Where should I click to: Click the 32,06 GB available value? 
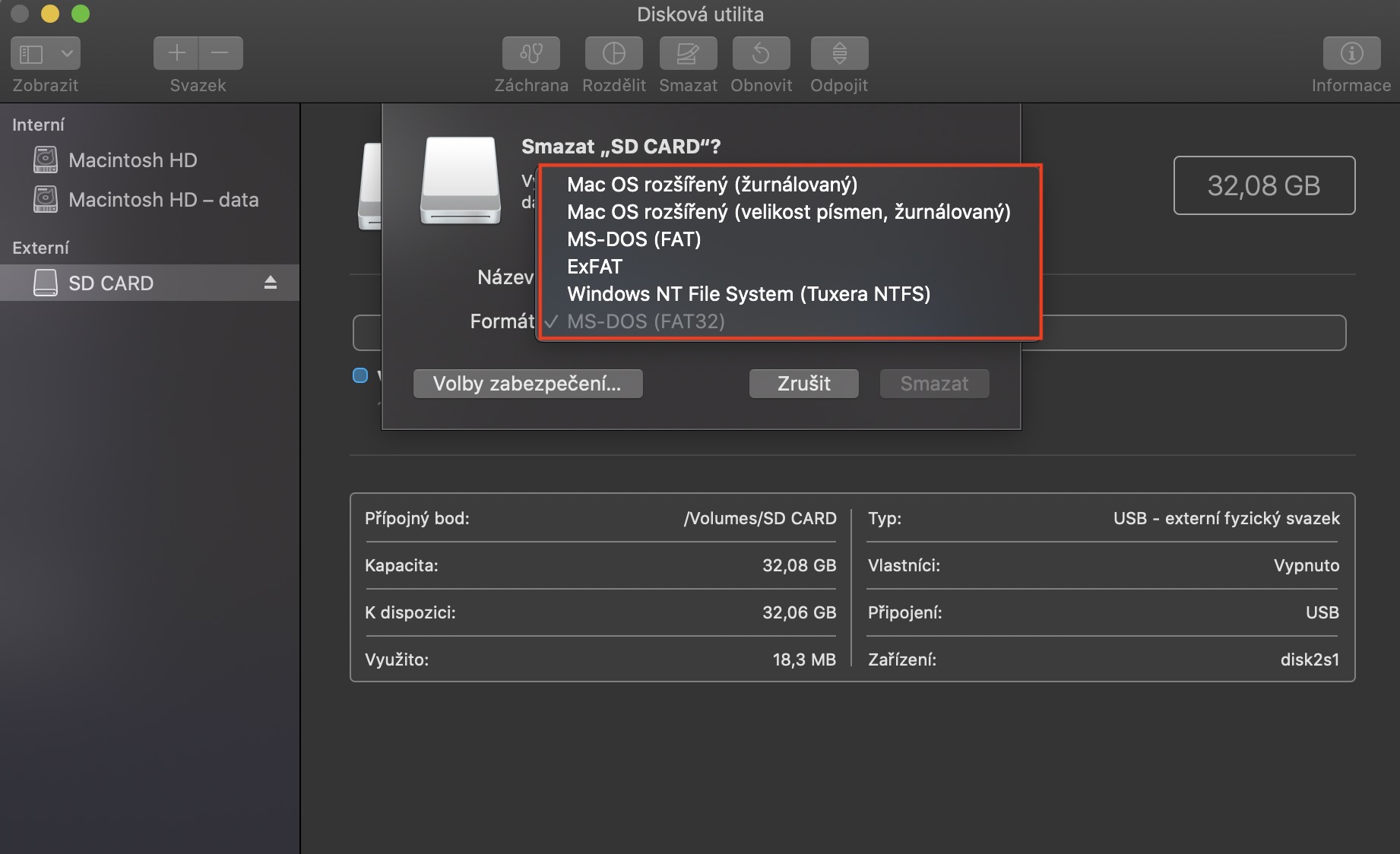pyautogui.click(x=799, y=612)
